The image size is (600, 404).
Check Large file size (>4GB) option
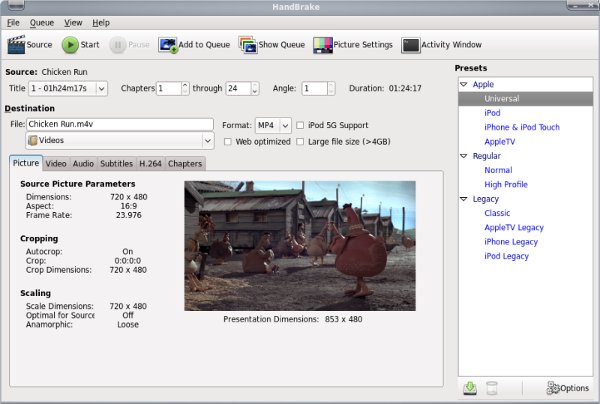[x=301, y=141]
